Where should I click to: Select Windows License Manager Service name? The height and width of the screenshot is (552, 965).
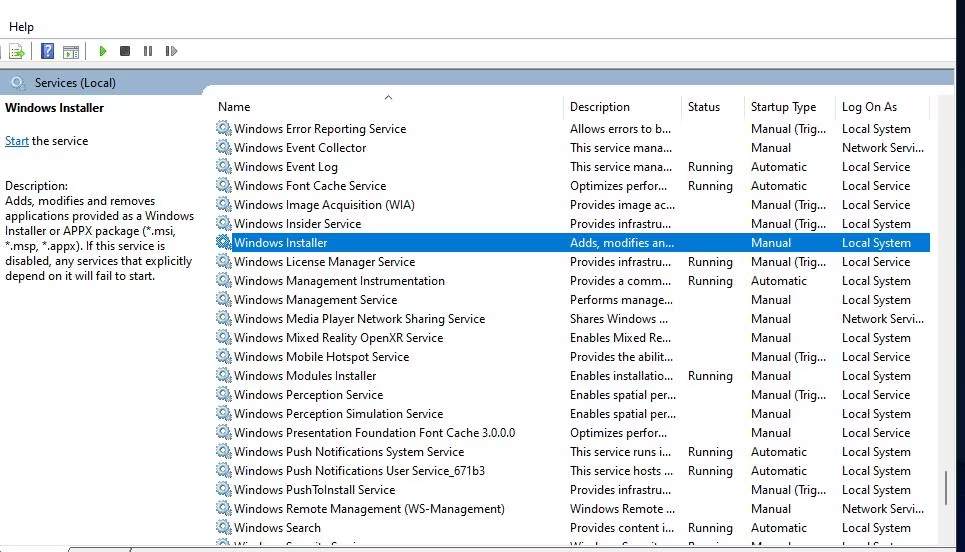(x=324, y=262)
